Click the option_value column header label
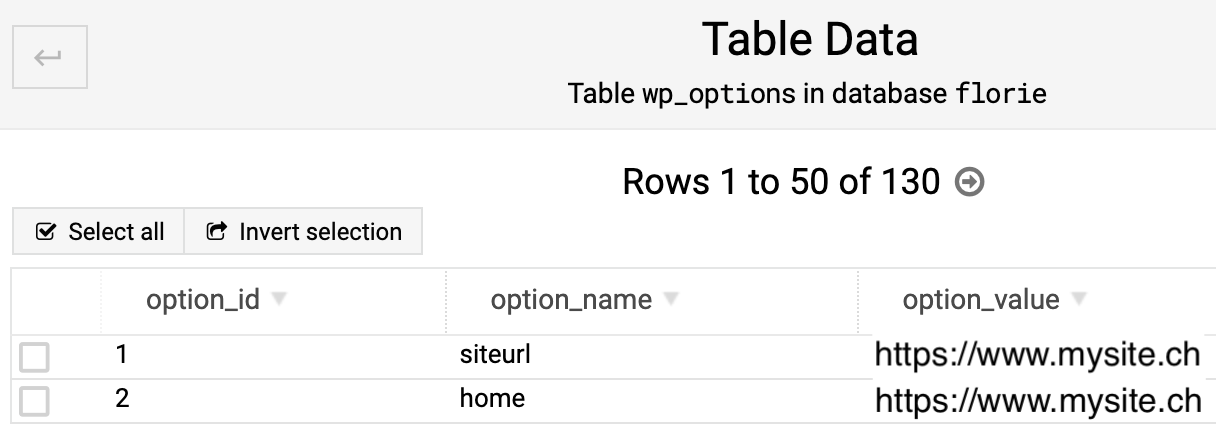 click(981, 300)
